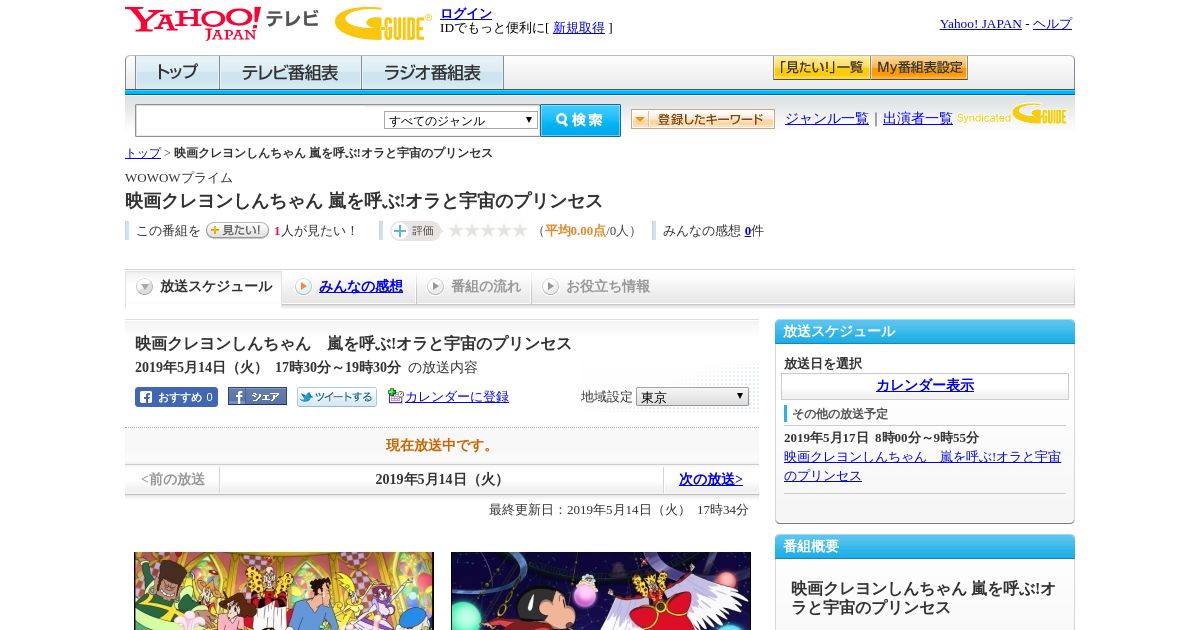Click the 現在放送中です。 status text
The width and height of the screenshot is (1200, 630).
(x=442, y=445)
